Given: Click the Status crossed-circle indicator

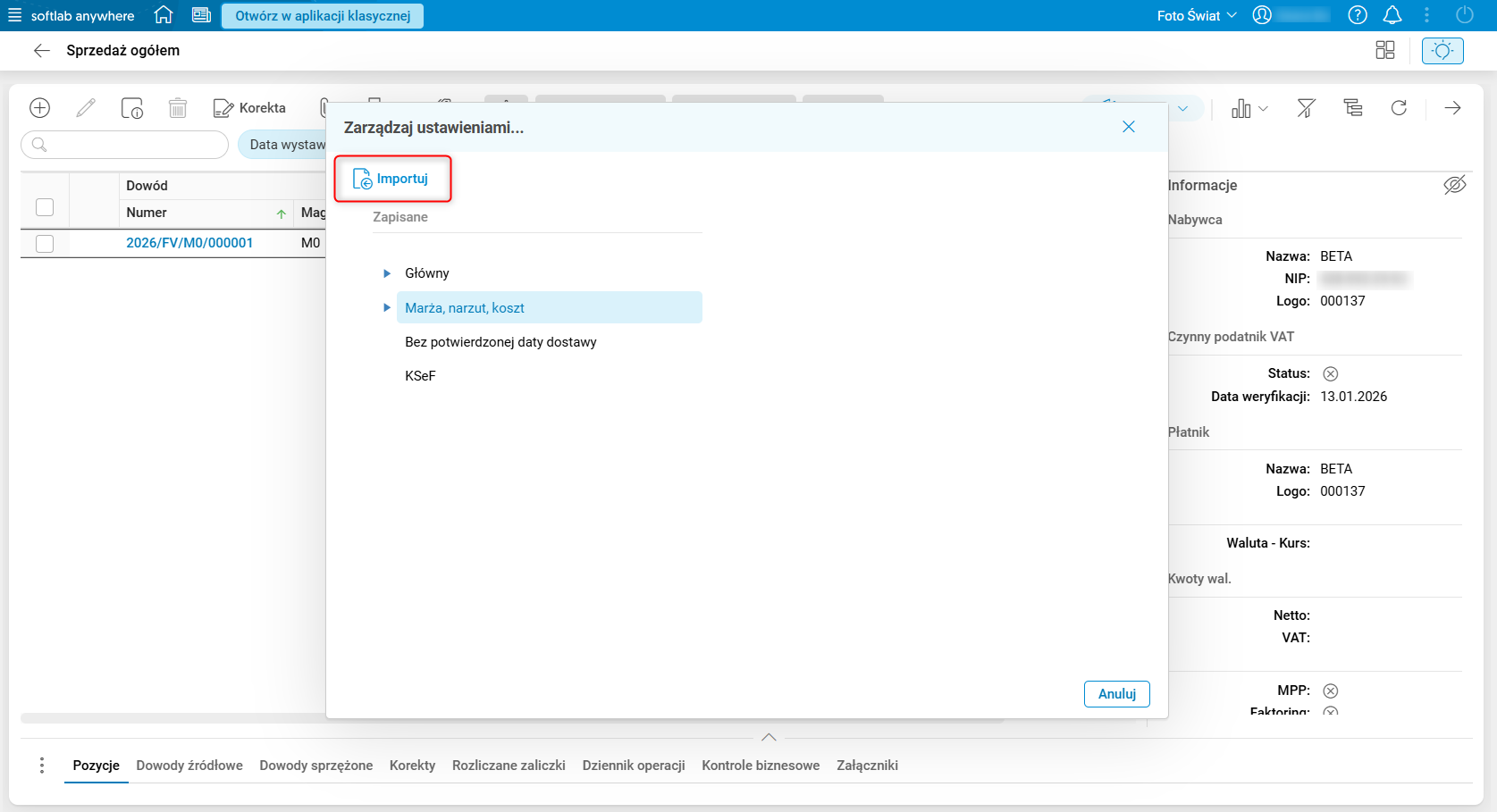Looking at the screenshot, I should 1331,373.
